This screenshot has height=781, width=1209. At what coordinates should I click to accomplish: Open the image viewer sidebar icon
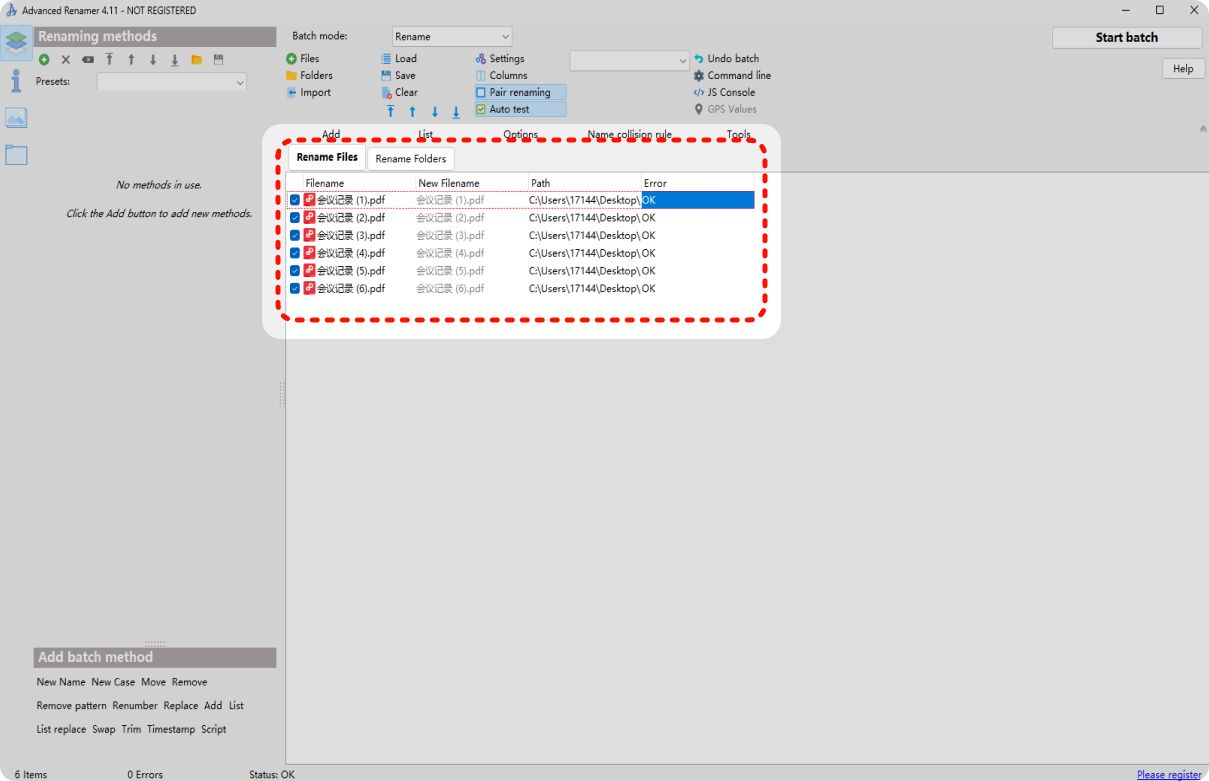coord(16,118)
